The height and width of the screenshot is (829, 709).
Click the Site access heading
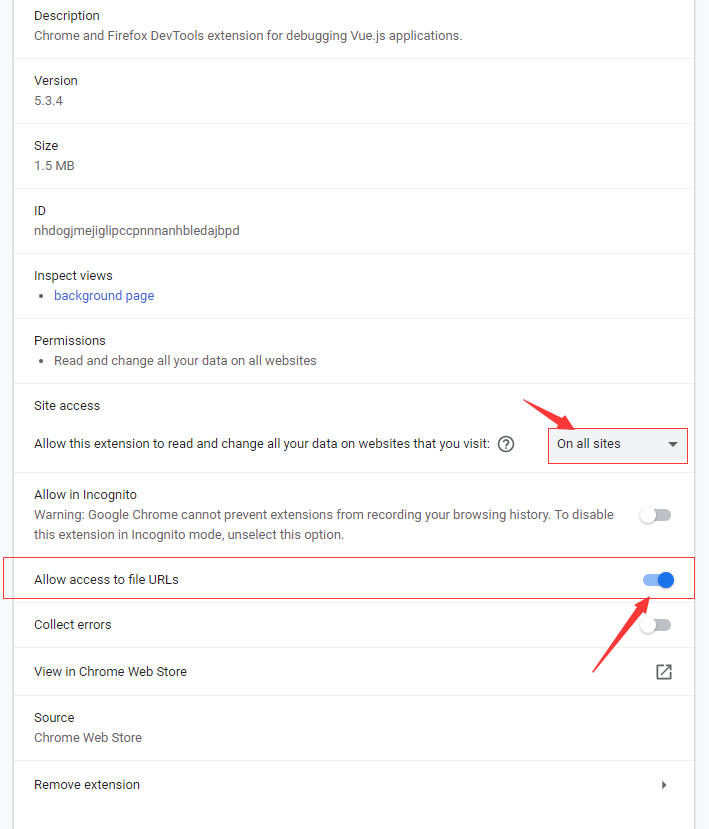(67, 406)
